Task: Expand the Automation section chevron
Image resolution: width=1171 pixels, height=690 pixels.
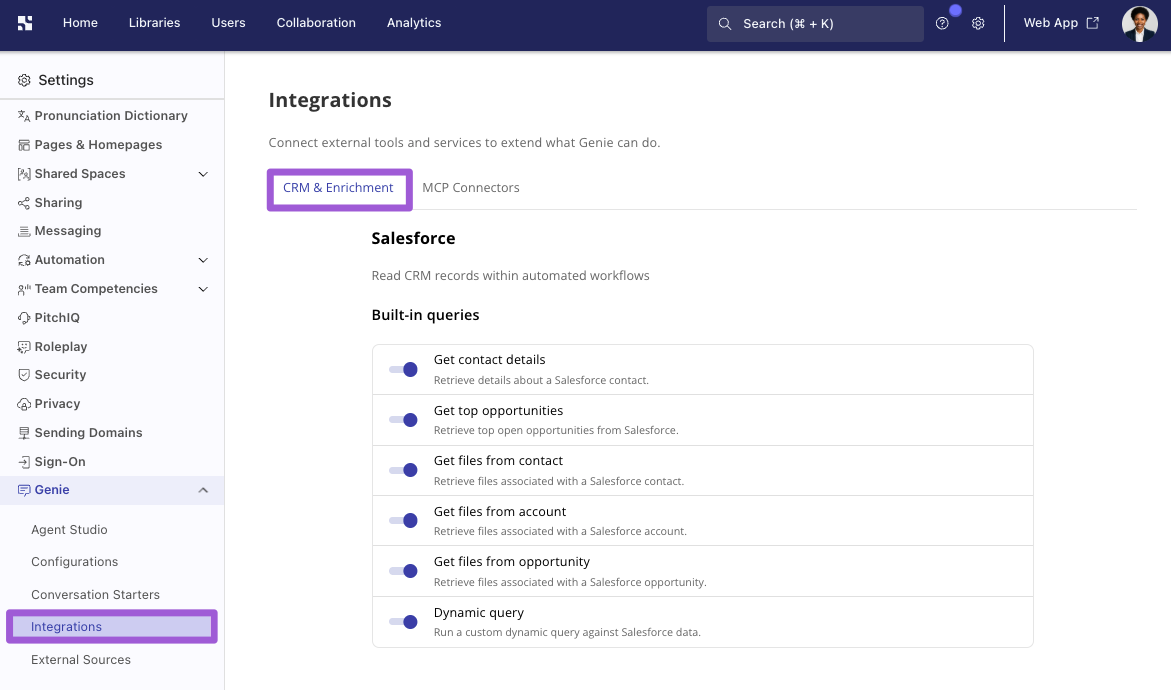Action: click(x=203, y=260)
